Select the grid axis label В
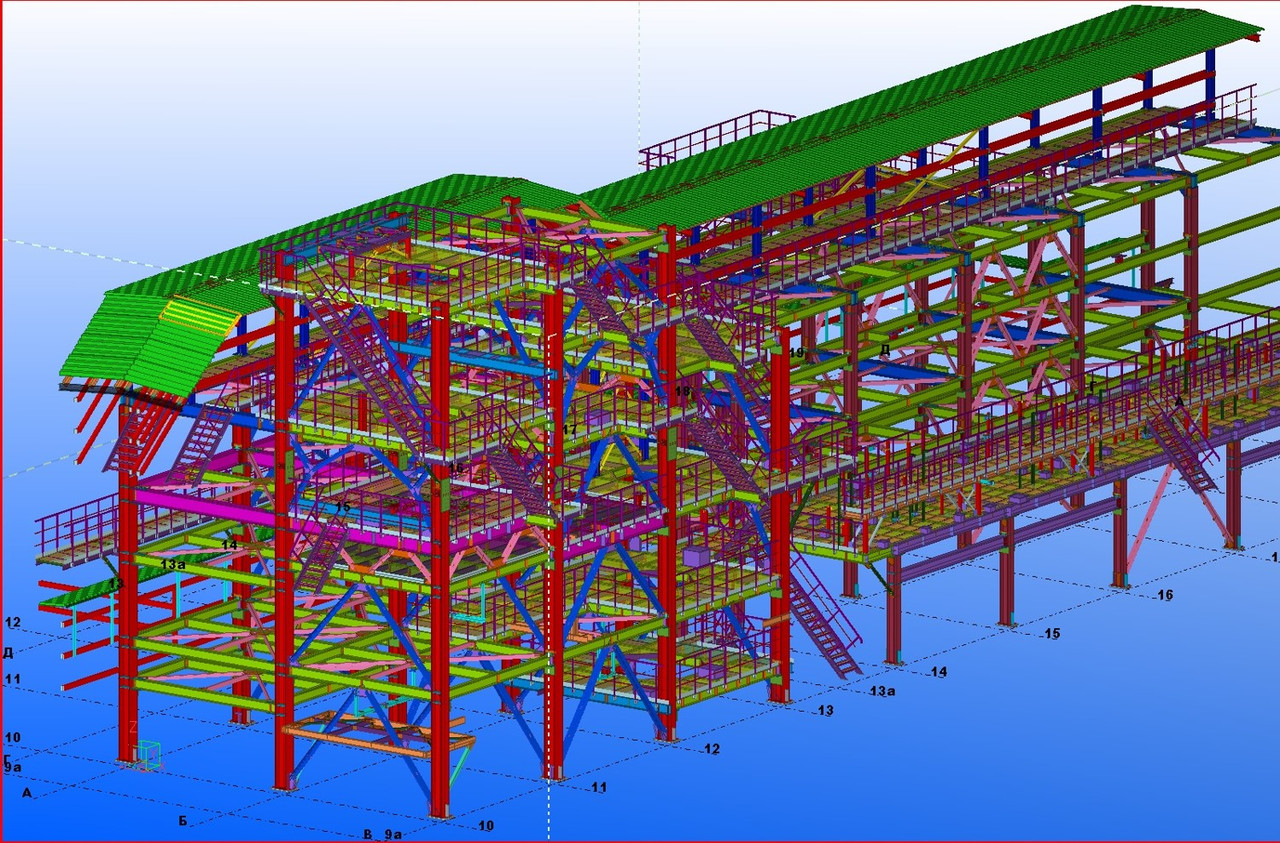 [x=367, y=833]
